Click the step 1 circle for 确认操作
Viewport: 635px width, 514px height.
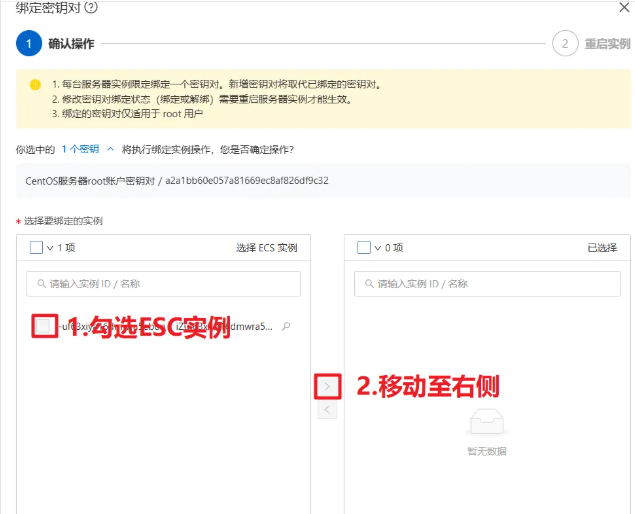[29, 44]
